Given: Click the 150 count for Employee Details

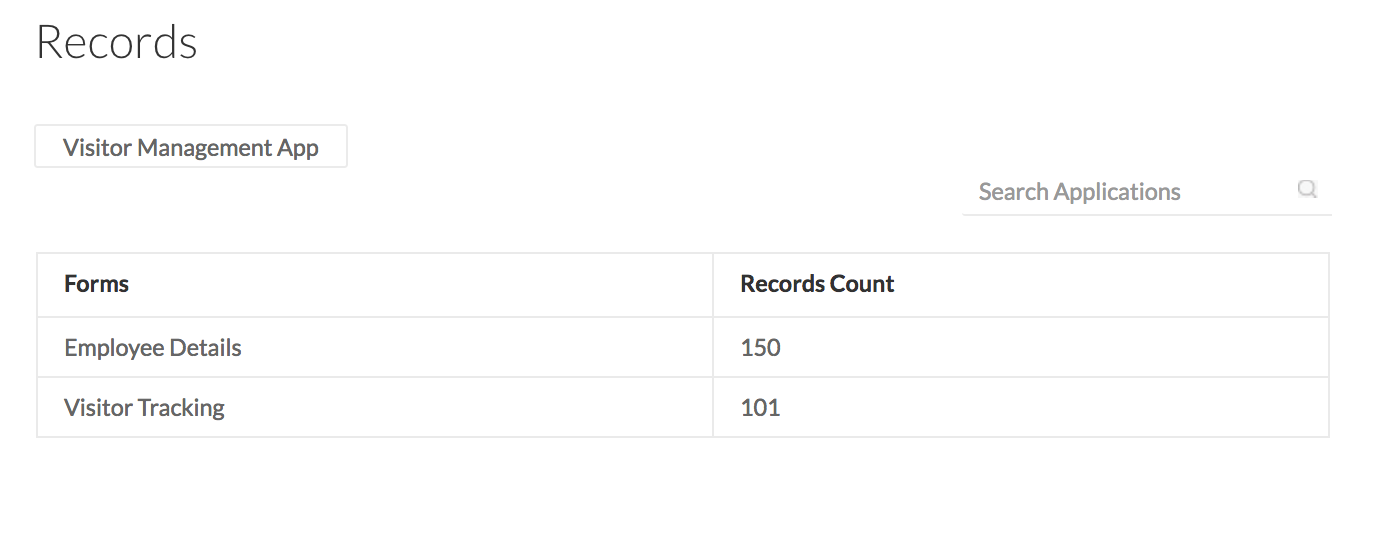Looking at the screenshot, I should point(760,348).
